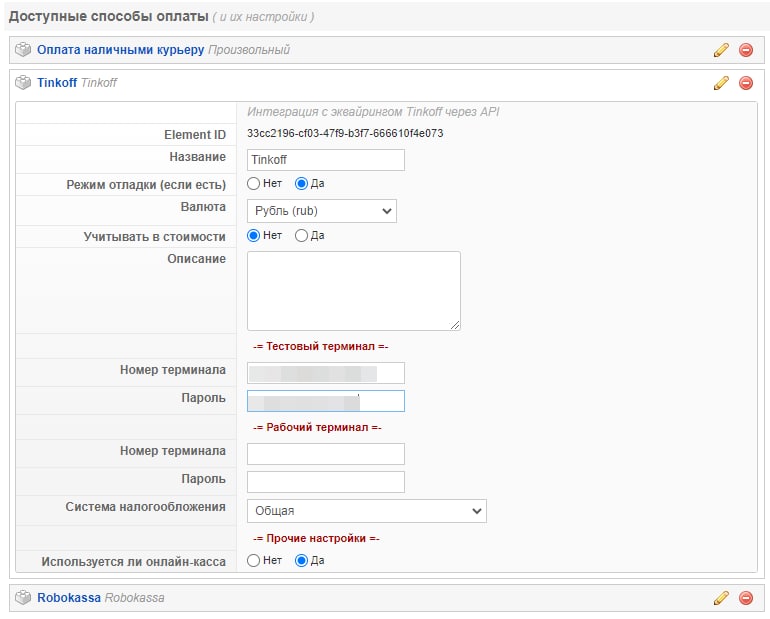This screenshot has width=770, height=619.
Task: Select Да for Учитывать в стоимости
Action: (301, 236)
